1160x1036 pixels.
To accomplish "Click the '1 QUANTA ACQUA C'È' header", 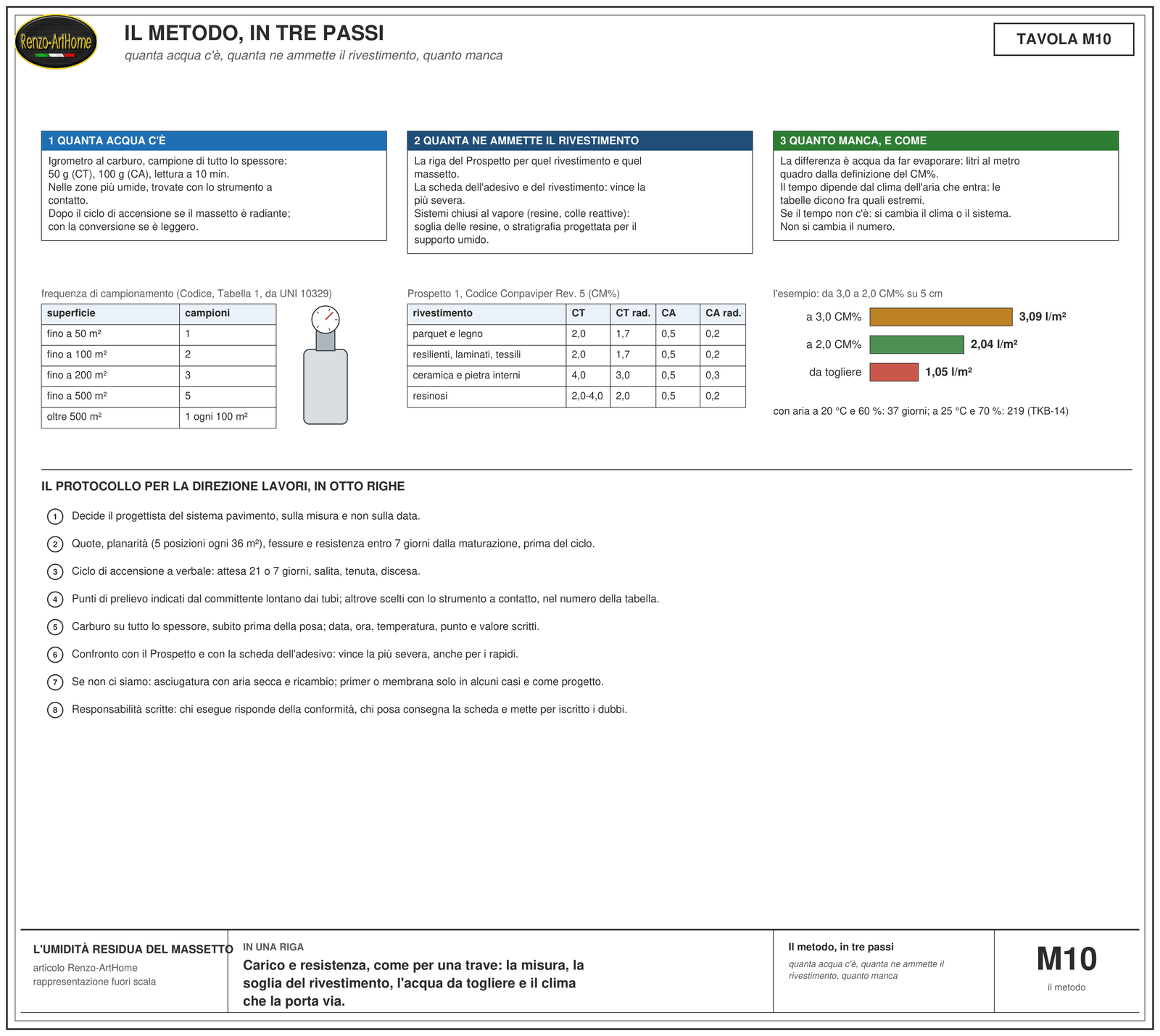I will point(214,141).
